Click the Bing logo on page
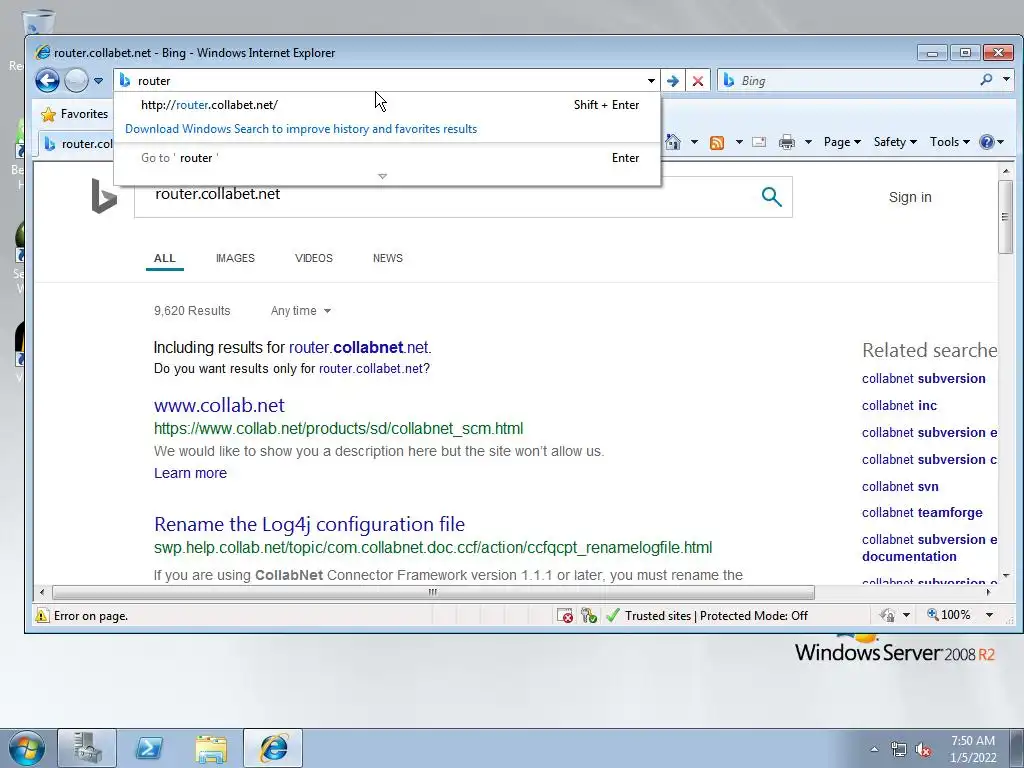 coord(104,196)
